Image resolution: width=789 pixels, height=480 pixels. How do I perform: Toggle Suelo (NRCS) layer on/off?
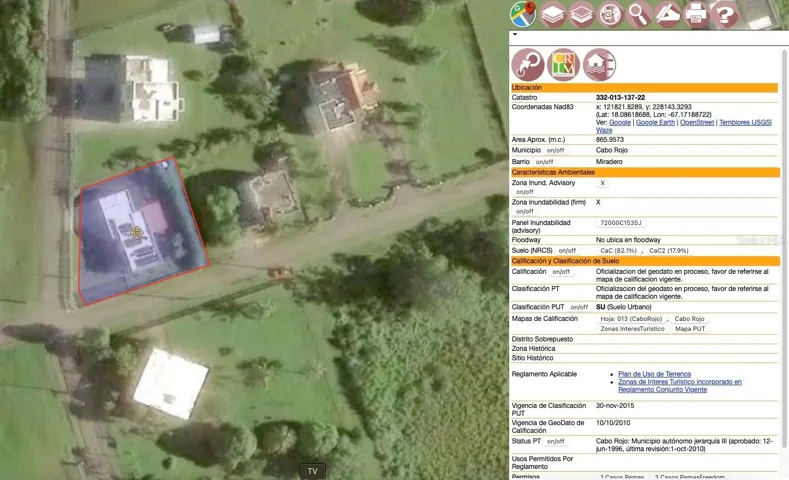[x=567, y=251]
